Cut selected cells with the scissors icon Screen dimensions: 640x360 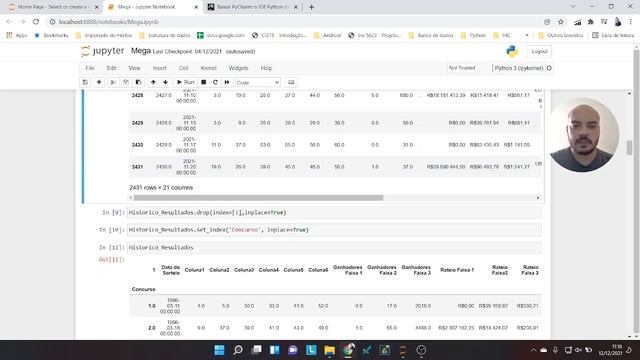point(113,82)
